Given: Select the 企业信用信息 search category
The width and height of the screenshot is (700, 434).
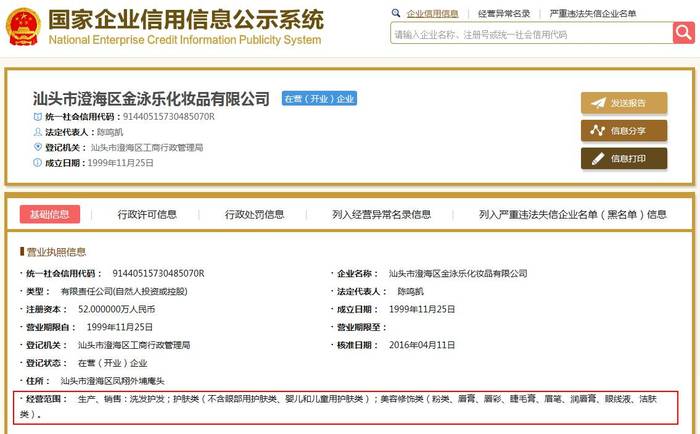Looking at the screenshot, I should click(x=432, y=13).
